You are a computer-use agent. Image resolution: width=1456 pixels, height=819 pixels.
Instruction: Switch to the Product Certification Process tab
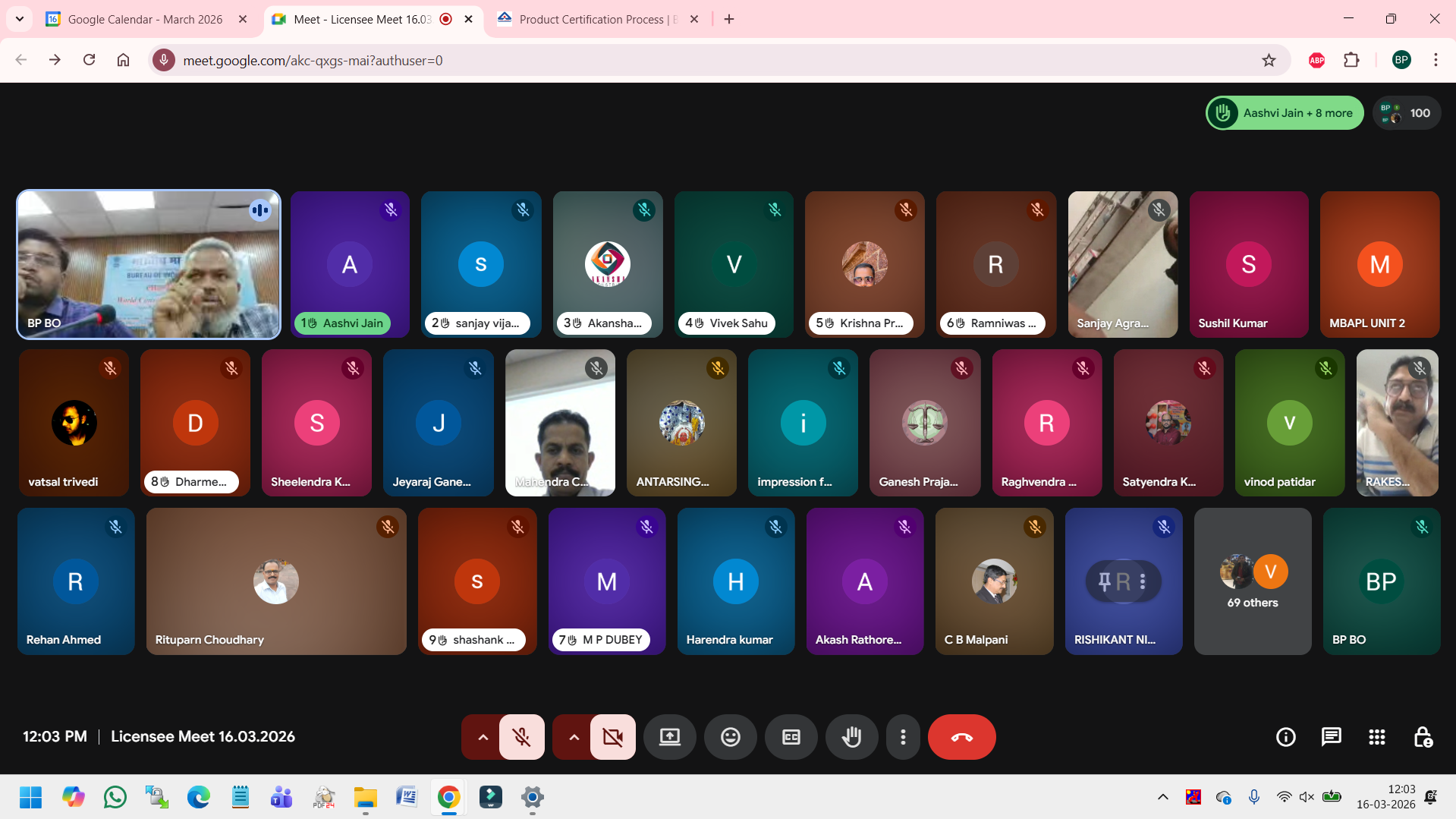(592, 19)
